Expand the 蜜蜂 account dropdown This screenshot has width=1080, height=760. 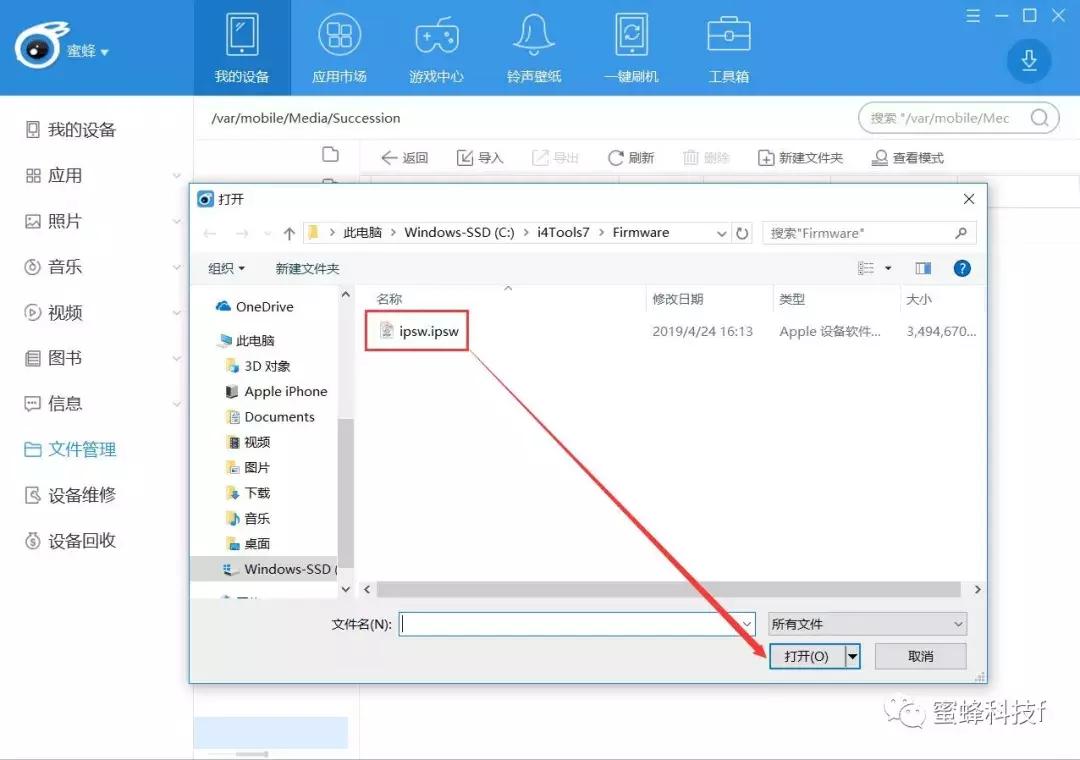87,51
